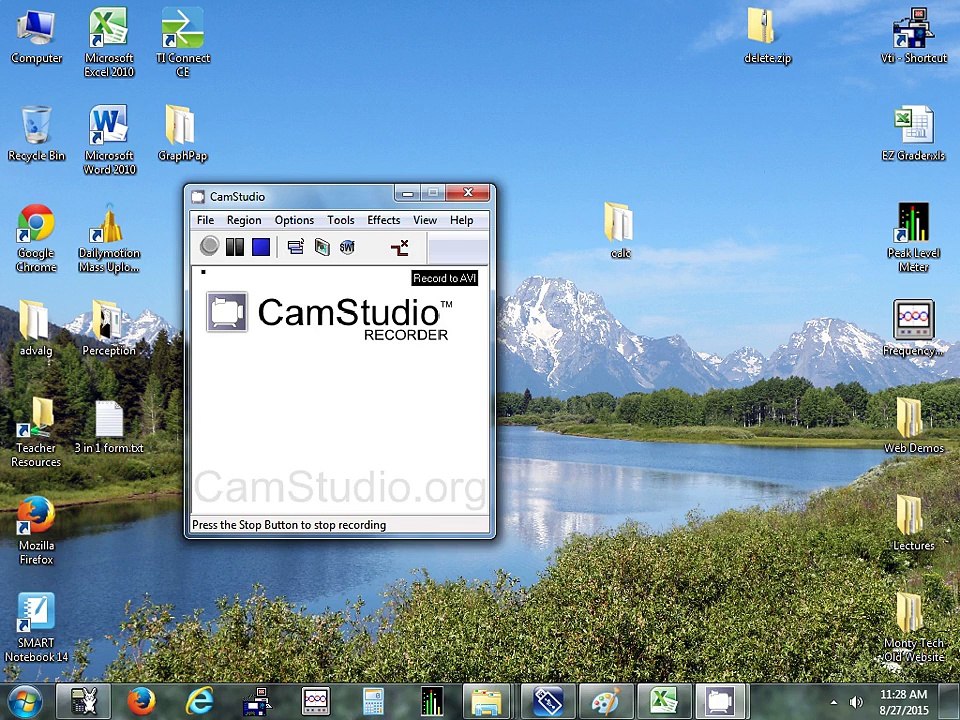Click the Peak Level Meter taskbar icon
The width and height of the screenshot is (960, 720).
[x=432, y=701]
